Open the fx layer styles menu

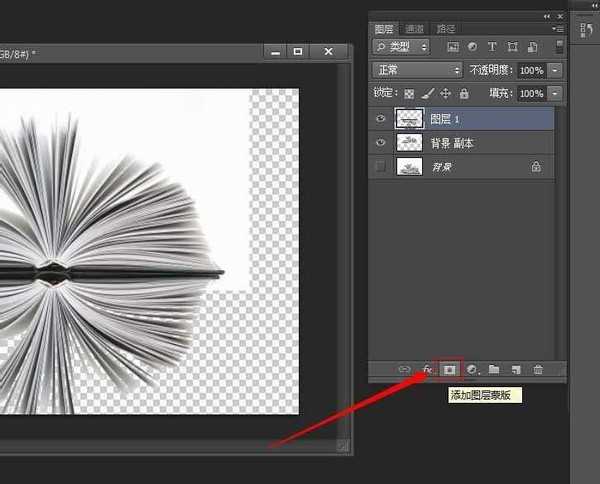coord(427,369)
